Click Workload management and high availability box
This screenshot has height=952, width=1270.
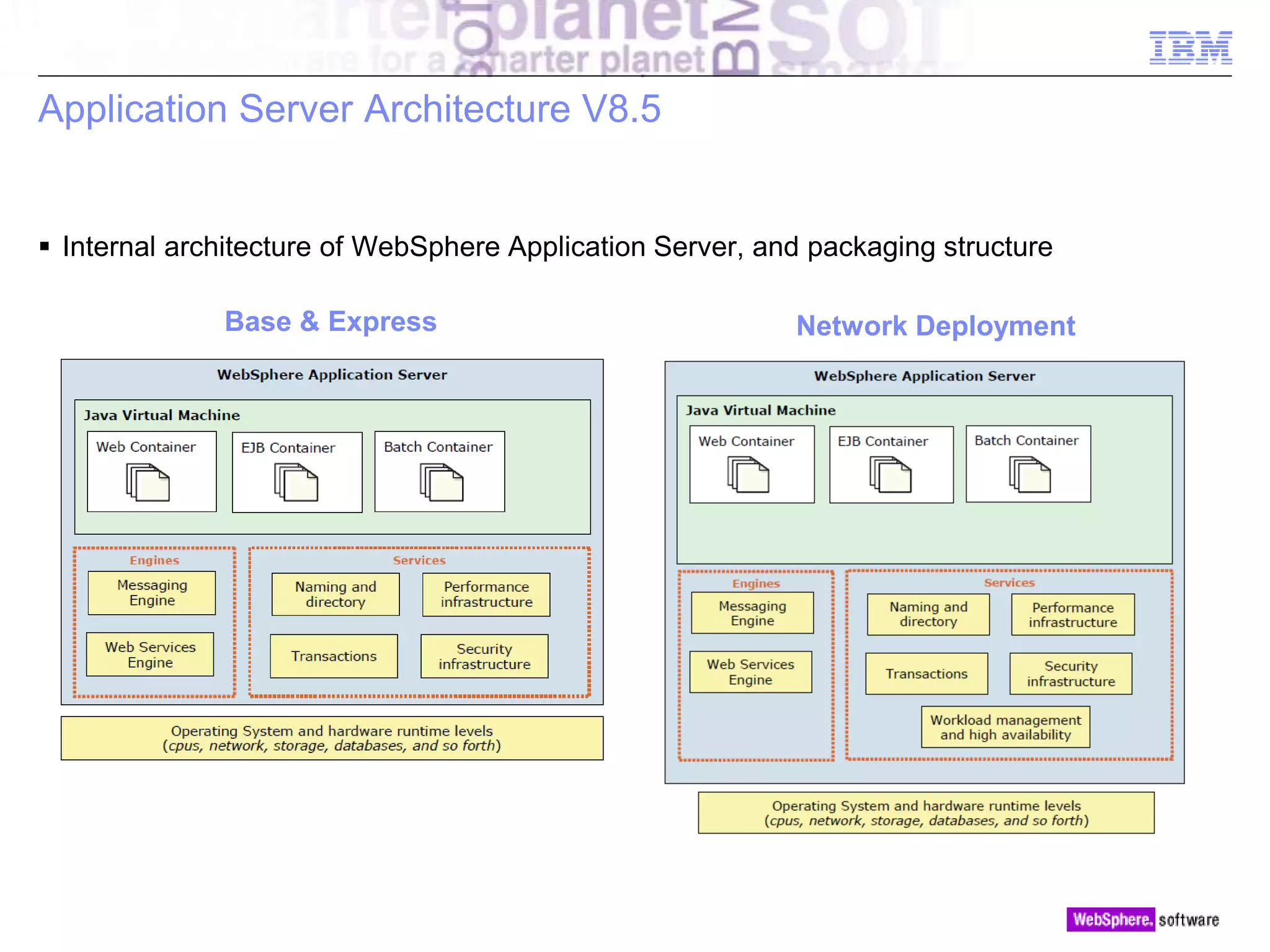(1005, 727)
